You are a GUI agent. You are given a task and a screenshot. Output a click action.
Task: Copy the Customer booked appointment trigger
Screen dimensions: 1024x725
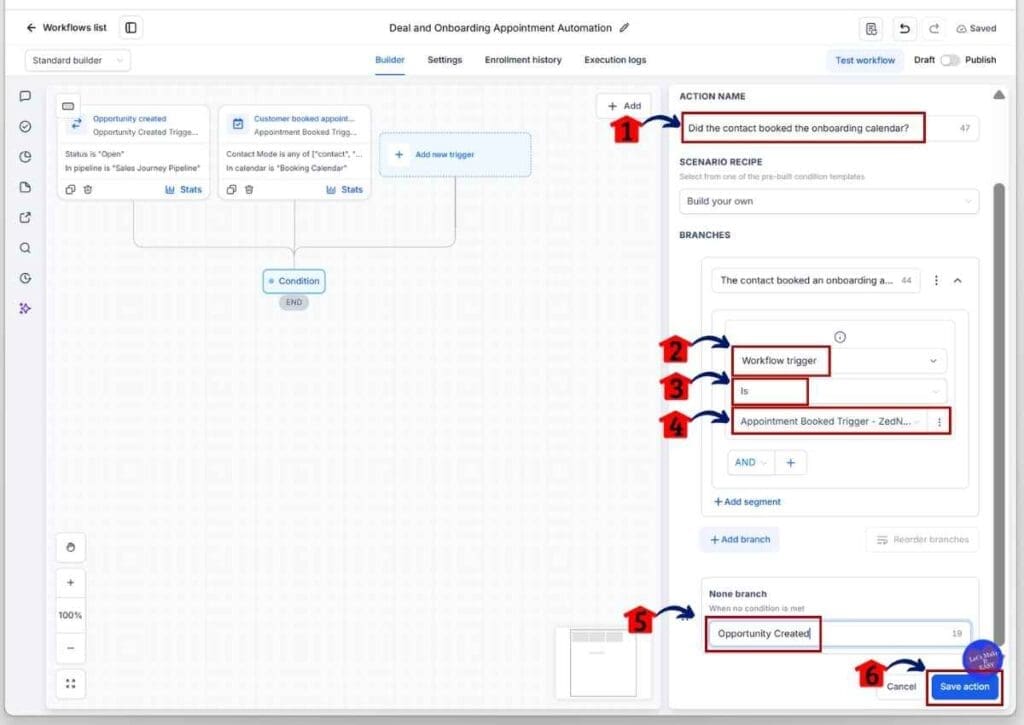(231, 189)
